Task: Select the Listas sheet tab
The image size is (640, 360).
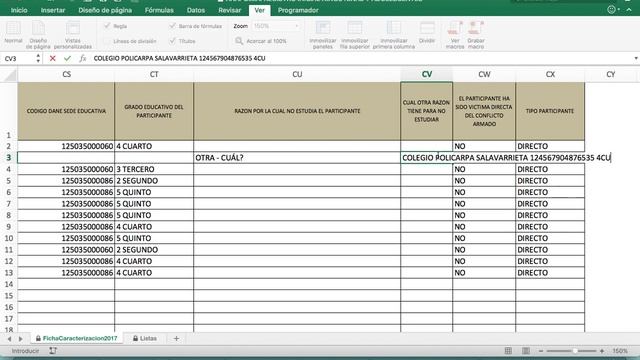Action: point(145,338)
